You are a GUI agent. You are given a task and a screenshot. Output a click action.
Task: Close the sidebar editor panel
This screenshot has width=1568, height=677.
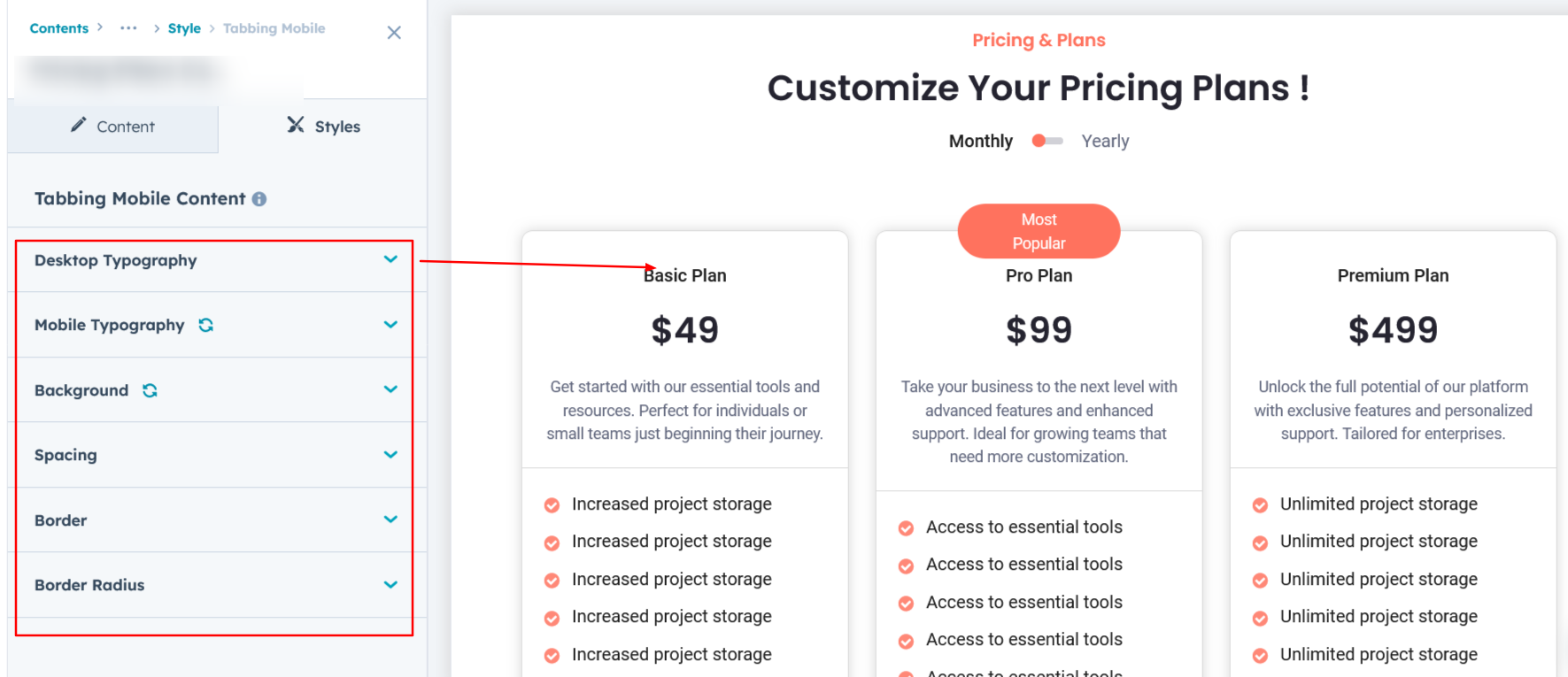[x=394, y=33]
